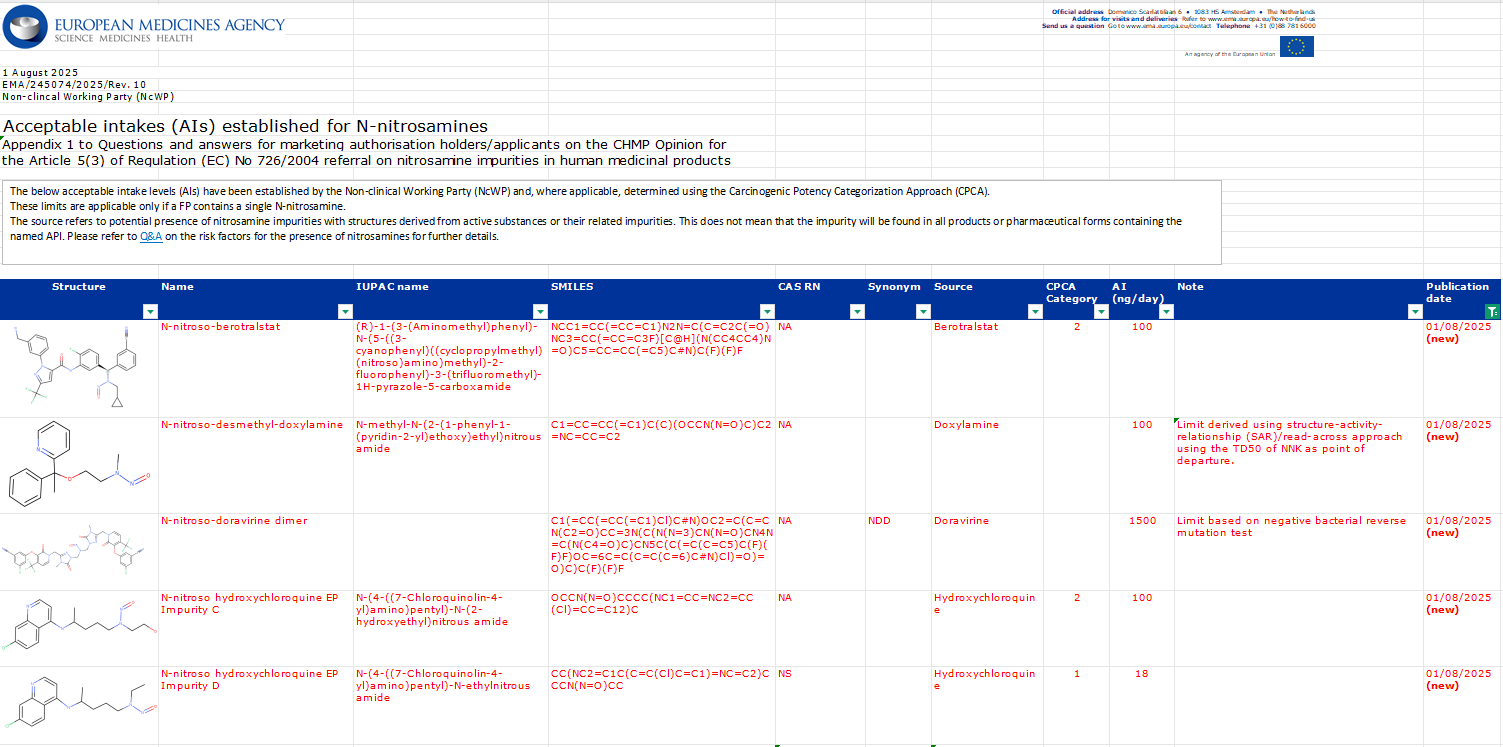
Task: Open the CAS RN column filter dropdown
Action: pyautogui.click(x=857, y=311)
